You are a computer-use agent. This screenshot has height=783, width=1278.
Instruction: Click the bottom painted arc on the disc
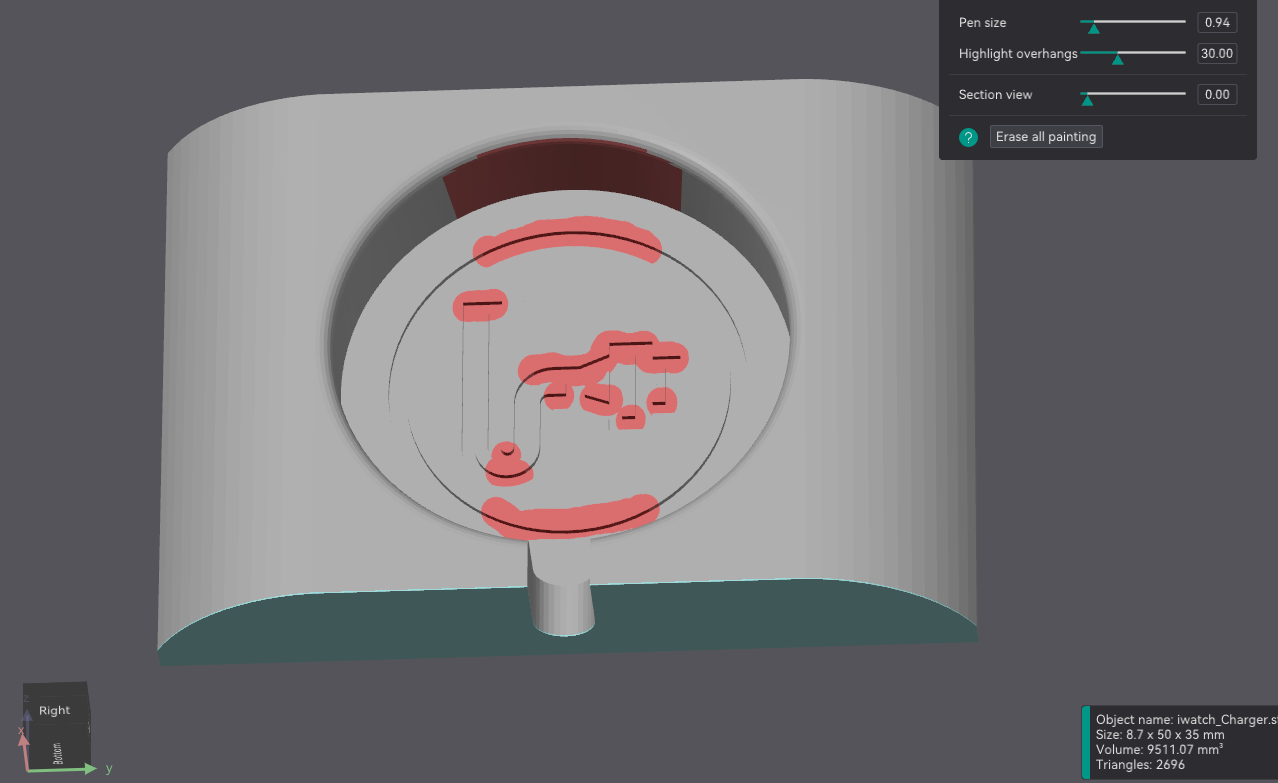tap(570, 517)
